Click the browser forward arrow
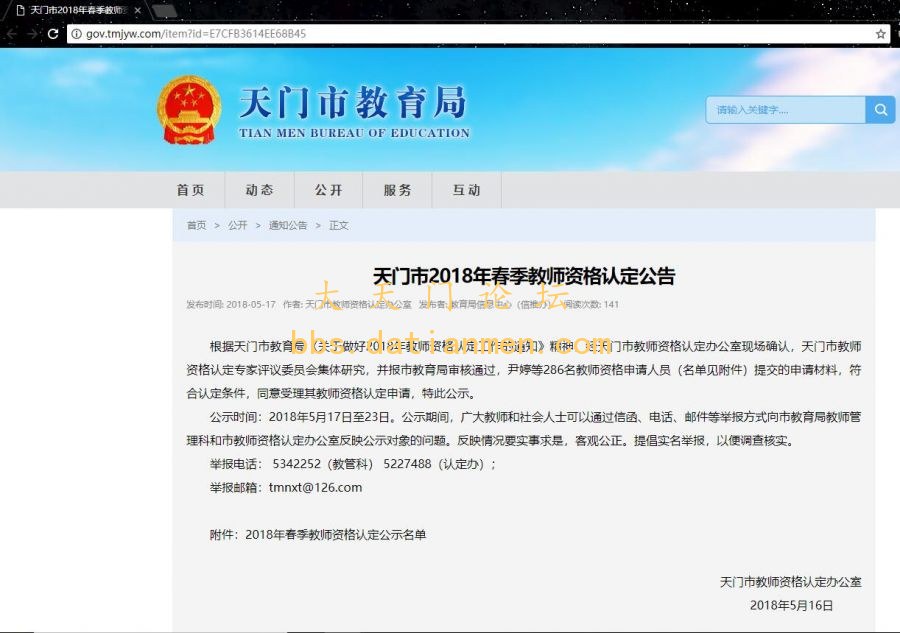The width and height of the screenshot is (900, 633). tap(32, 34)
